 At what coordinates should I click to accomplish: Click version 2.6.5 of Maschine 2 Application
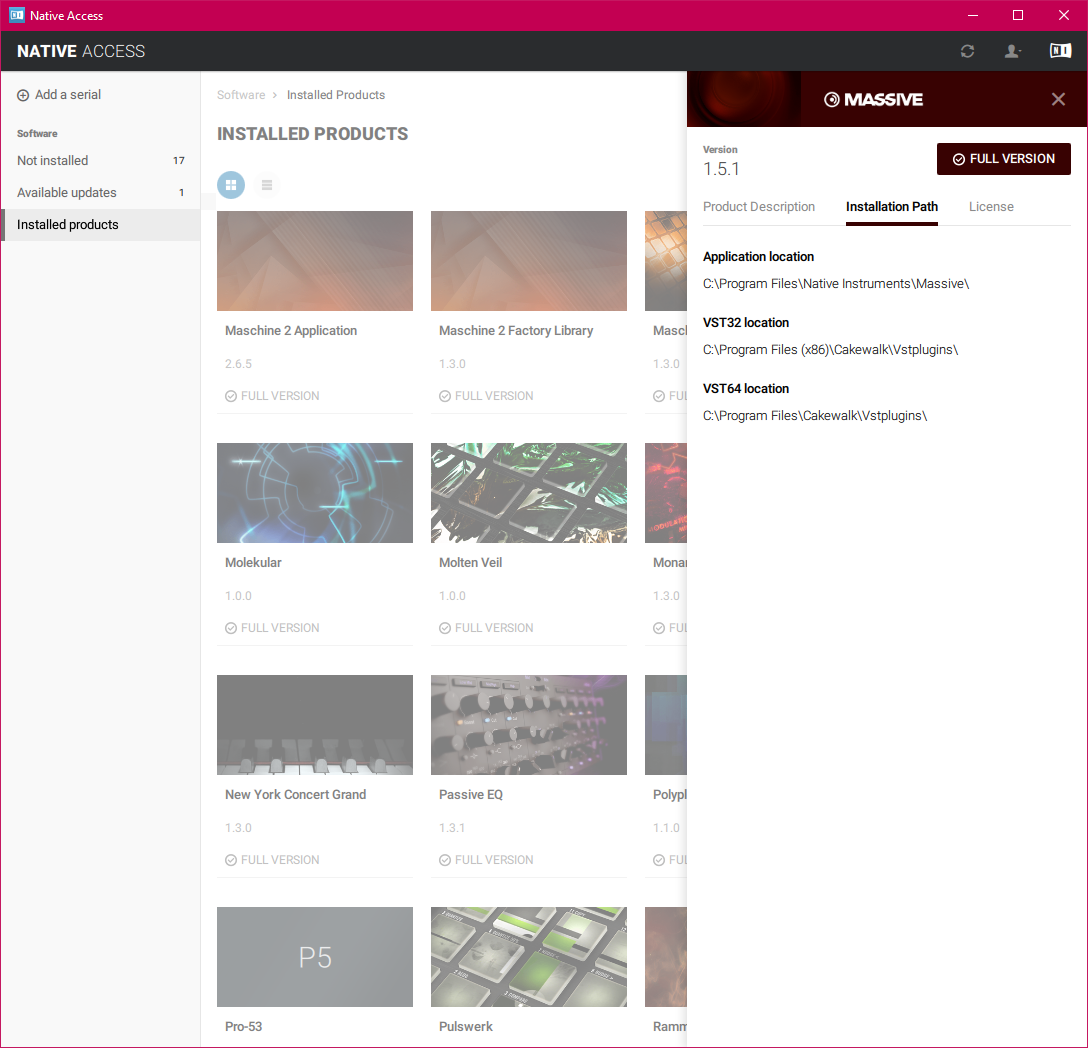[239, 364]
